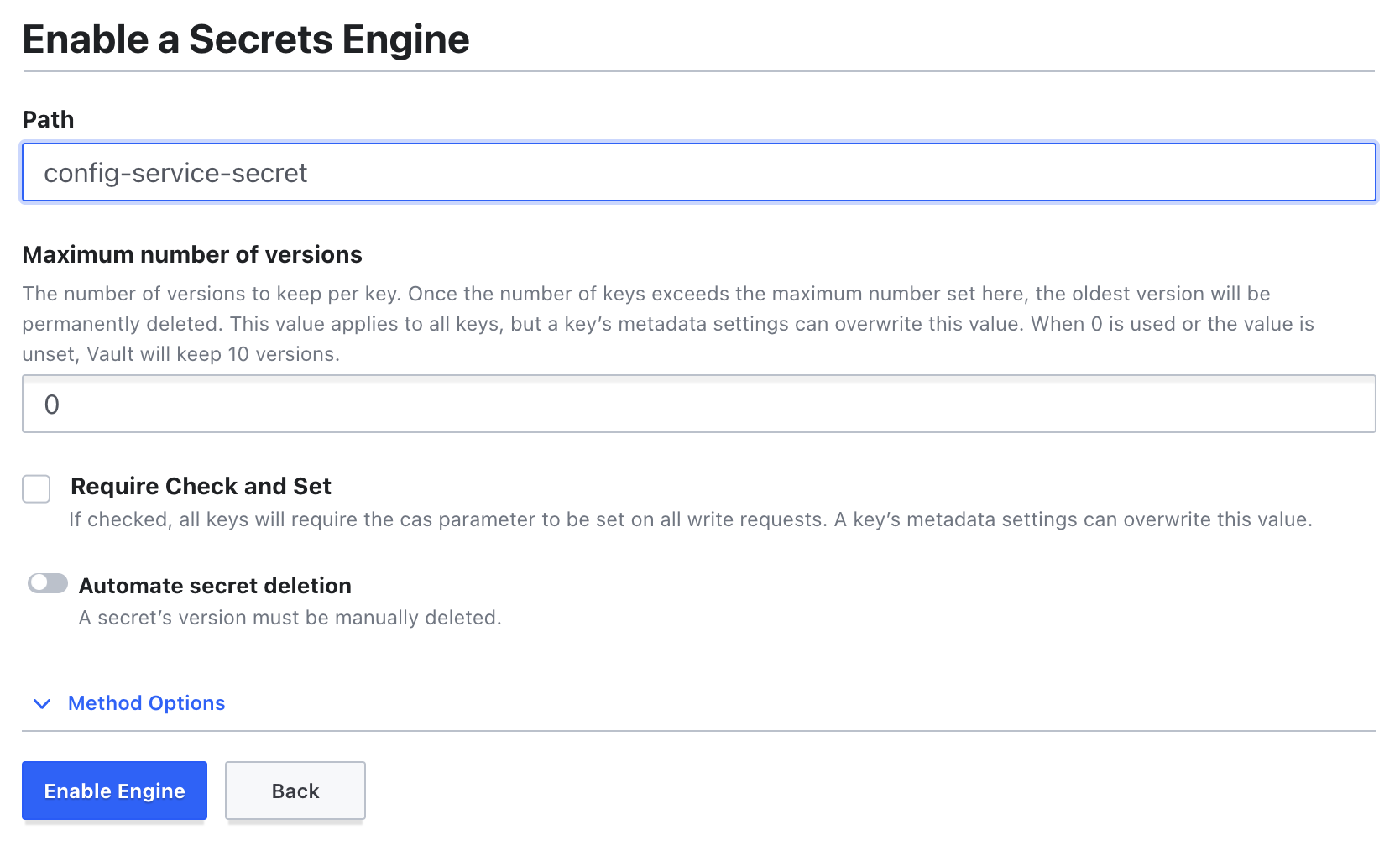Click the Require Check and Set label
This screenshot has height=856, width=1400.
coord(201,487)
